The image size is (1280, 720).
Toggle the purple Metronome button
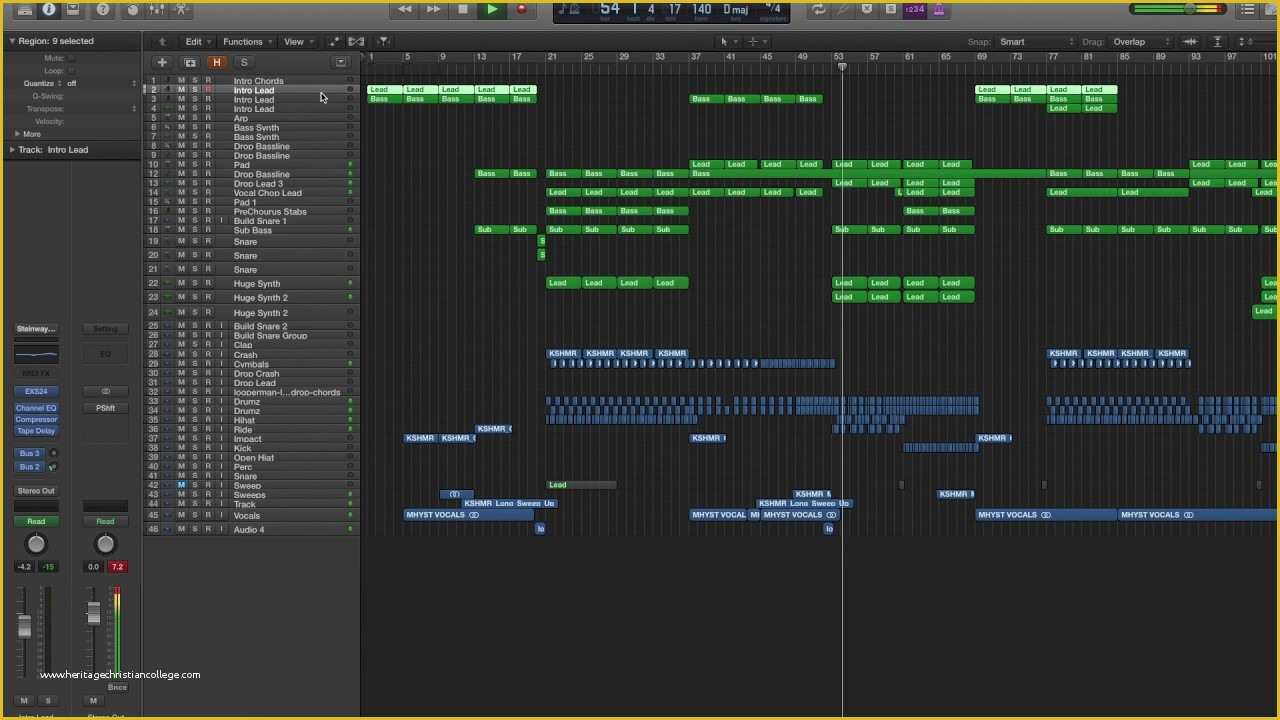pyautogui.click(x=938, y=9)
